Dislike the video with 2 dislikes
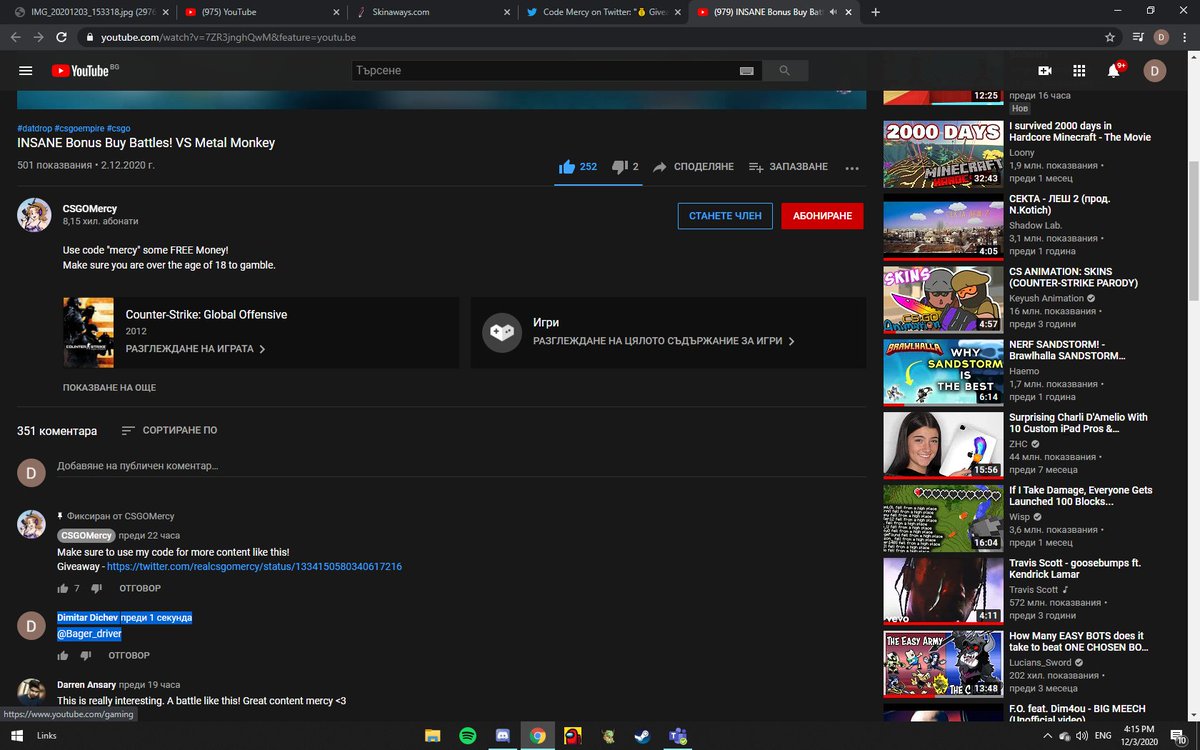This screenshot has height=750, width=1200. pos(625,167)
